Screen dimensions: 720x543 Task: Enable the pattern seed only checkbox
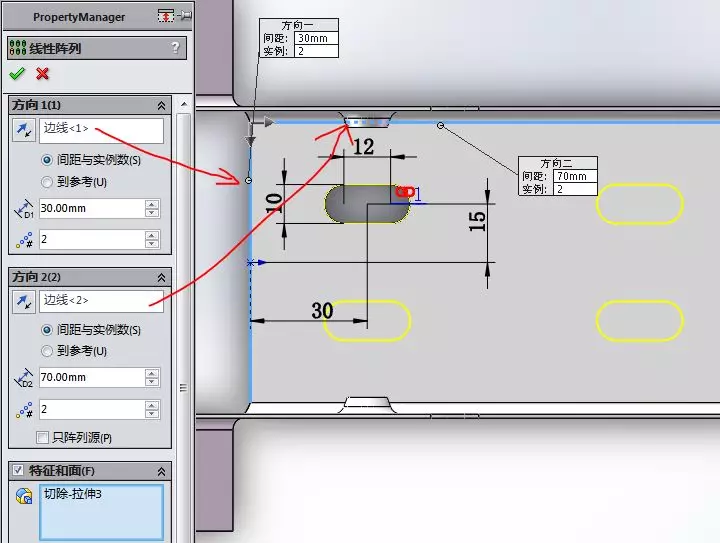(x=42, y=437)
